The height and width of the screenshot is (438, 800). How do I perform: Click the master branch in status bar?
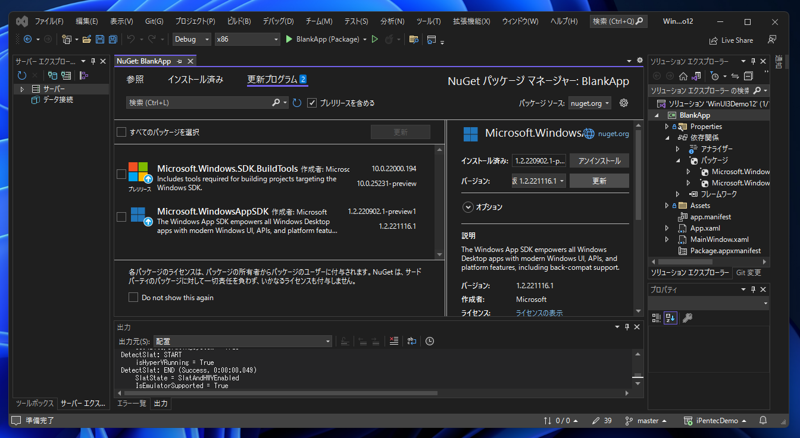tap(646, 421)
